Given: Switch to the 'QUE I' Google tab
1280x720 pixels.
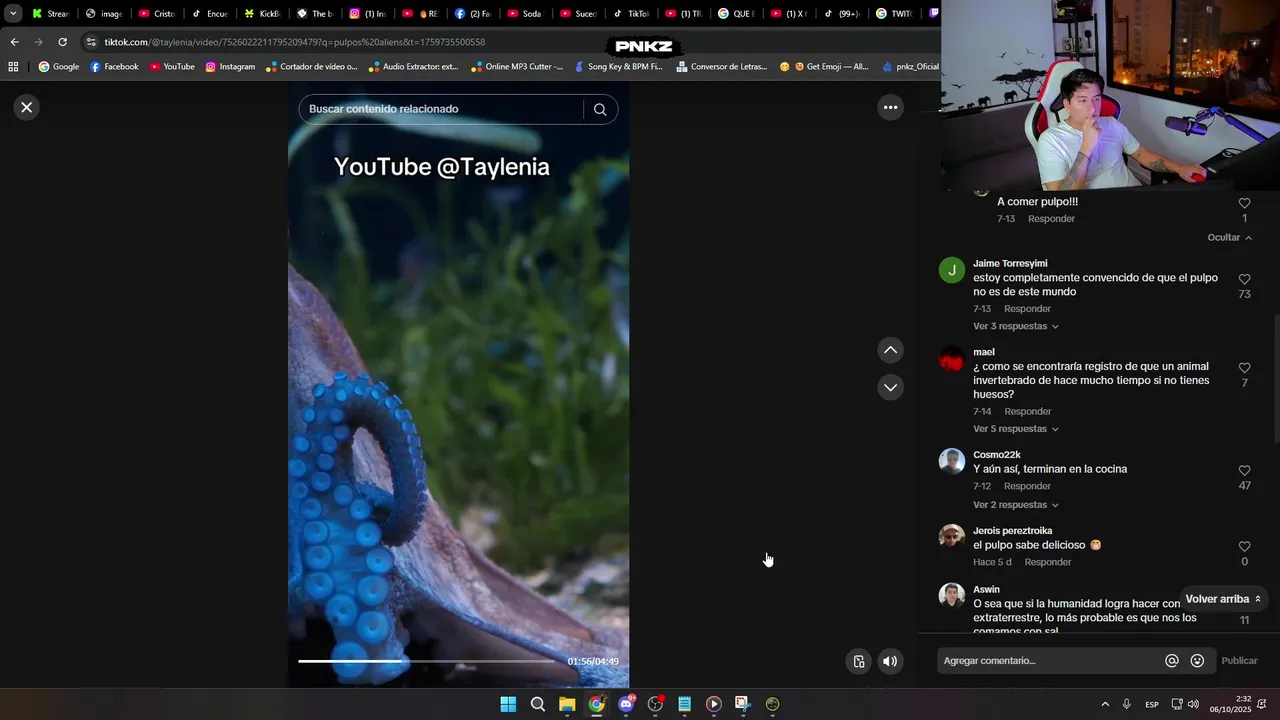Looking at the screenshot, I should point(736,14).
